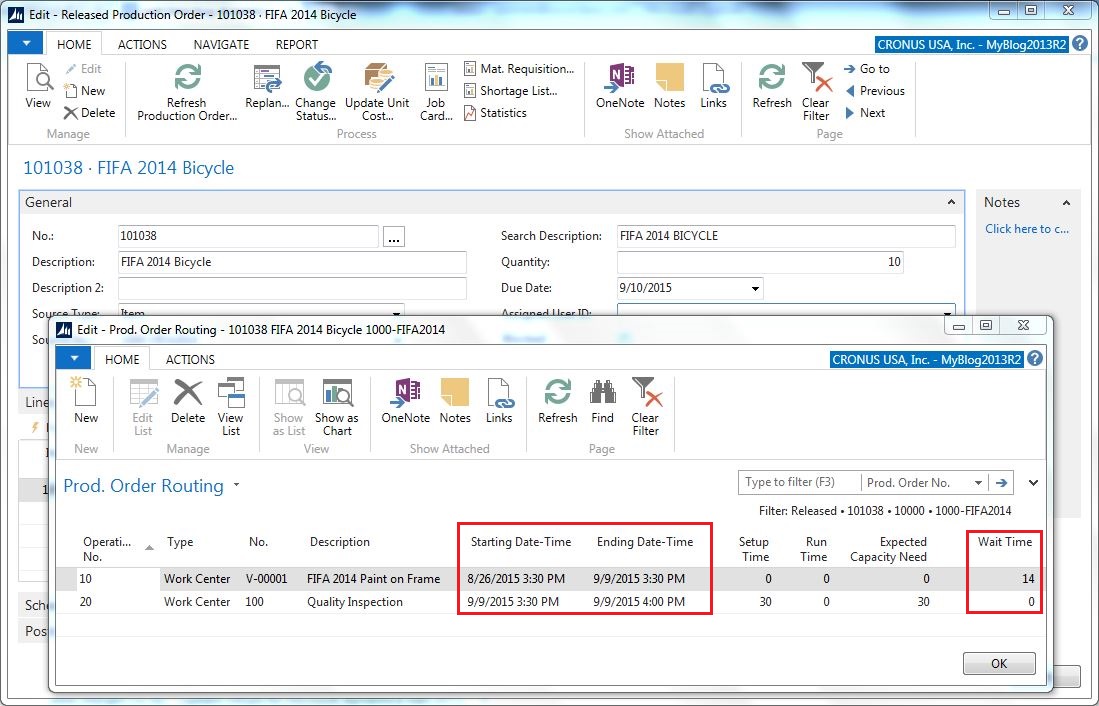Click New icon in the Routing window

(x=86, y=400)
